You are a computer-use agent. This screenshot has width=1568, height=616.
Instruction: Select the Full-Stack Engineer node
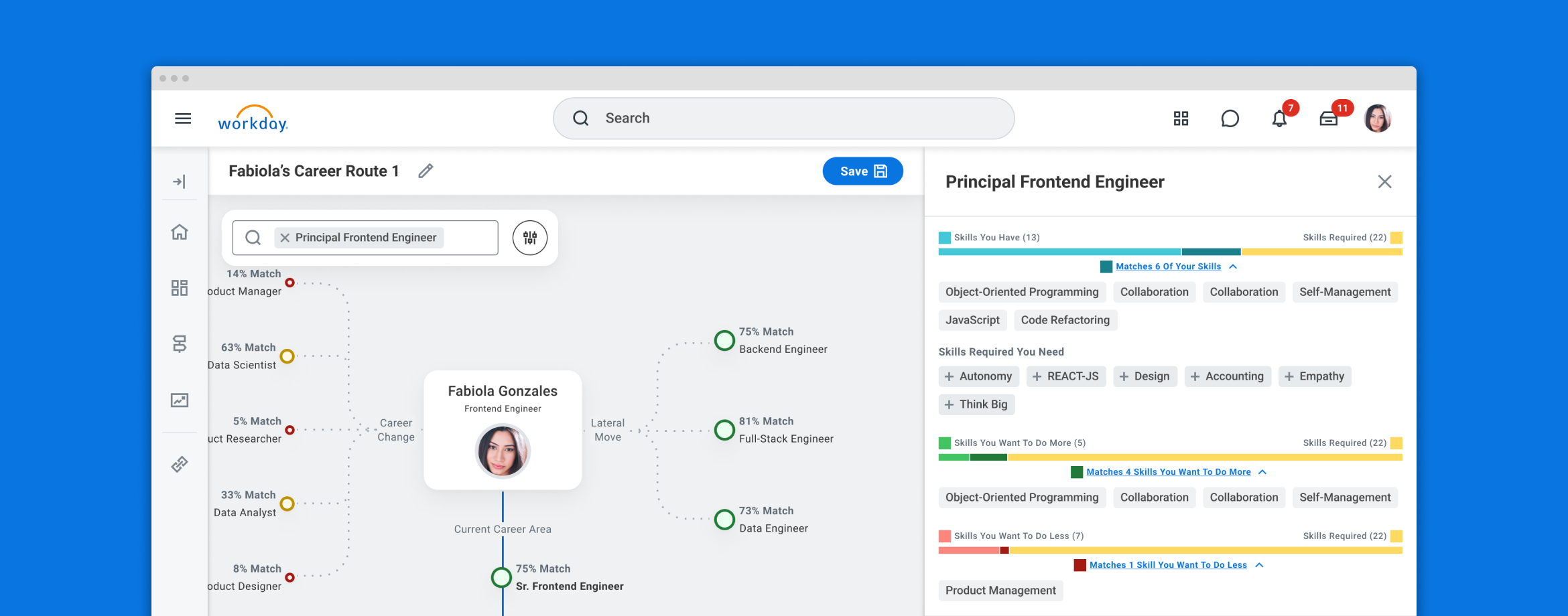pyautogui.click(x=724, y=430)
